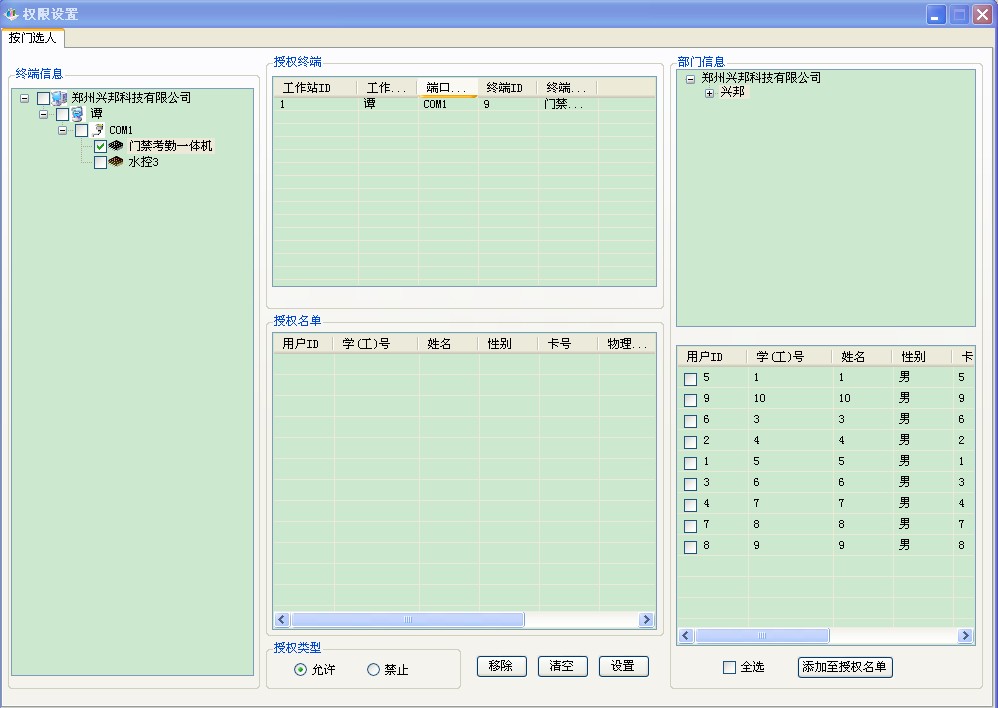Close the 权限设置 window
This screenshot has height=708, width=998.
[982, 14]
